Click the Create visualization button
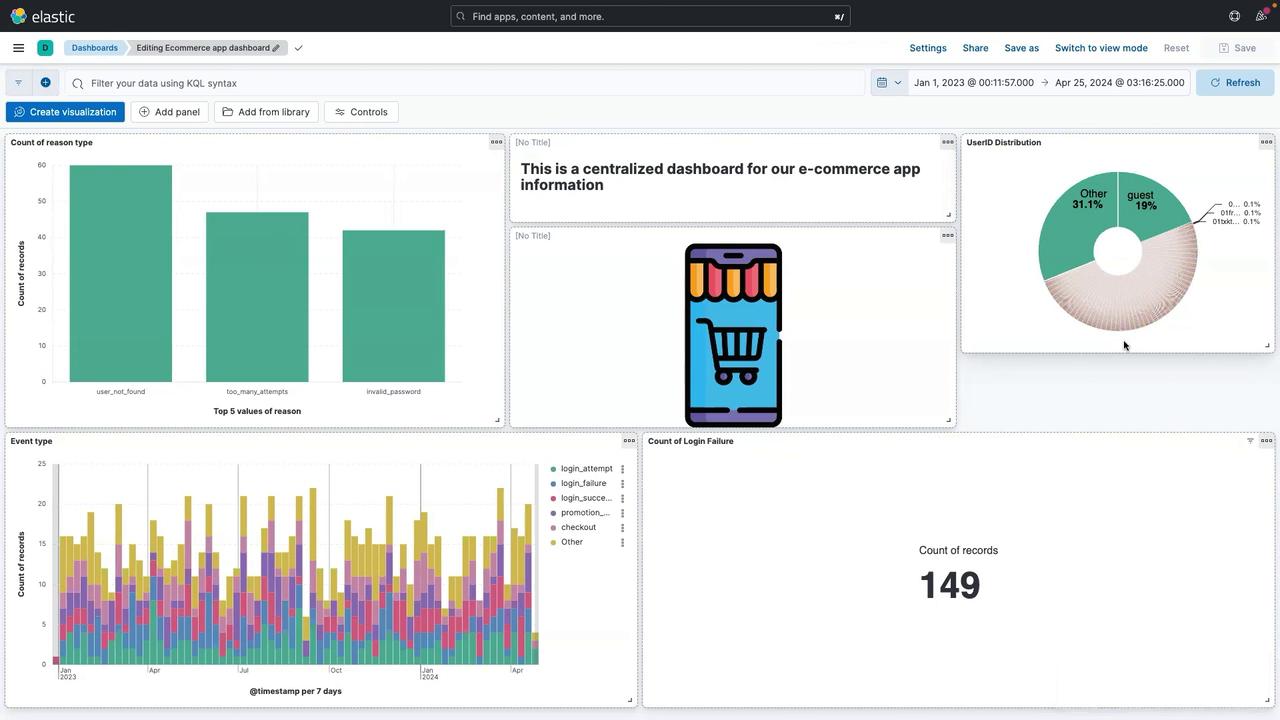The width and height of the screenshot is (1280, 720). [65, 112]
